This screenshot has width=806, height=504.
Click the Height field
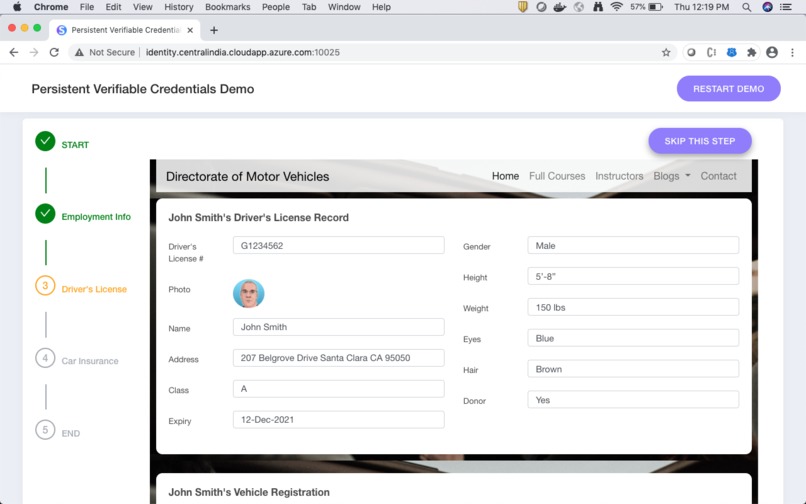tap(633, 276)
